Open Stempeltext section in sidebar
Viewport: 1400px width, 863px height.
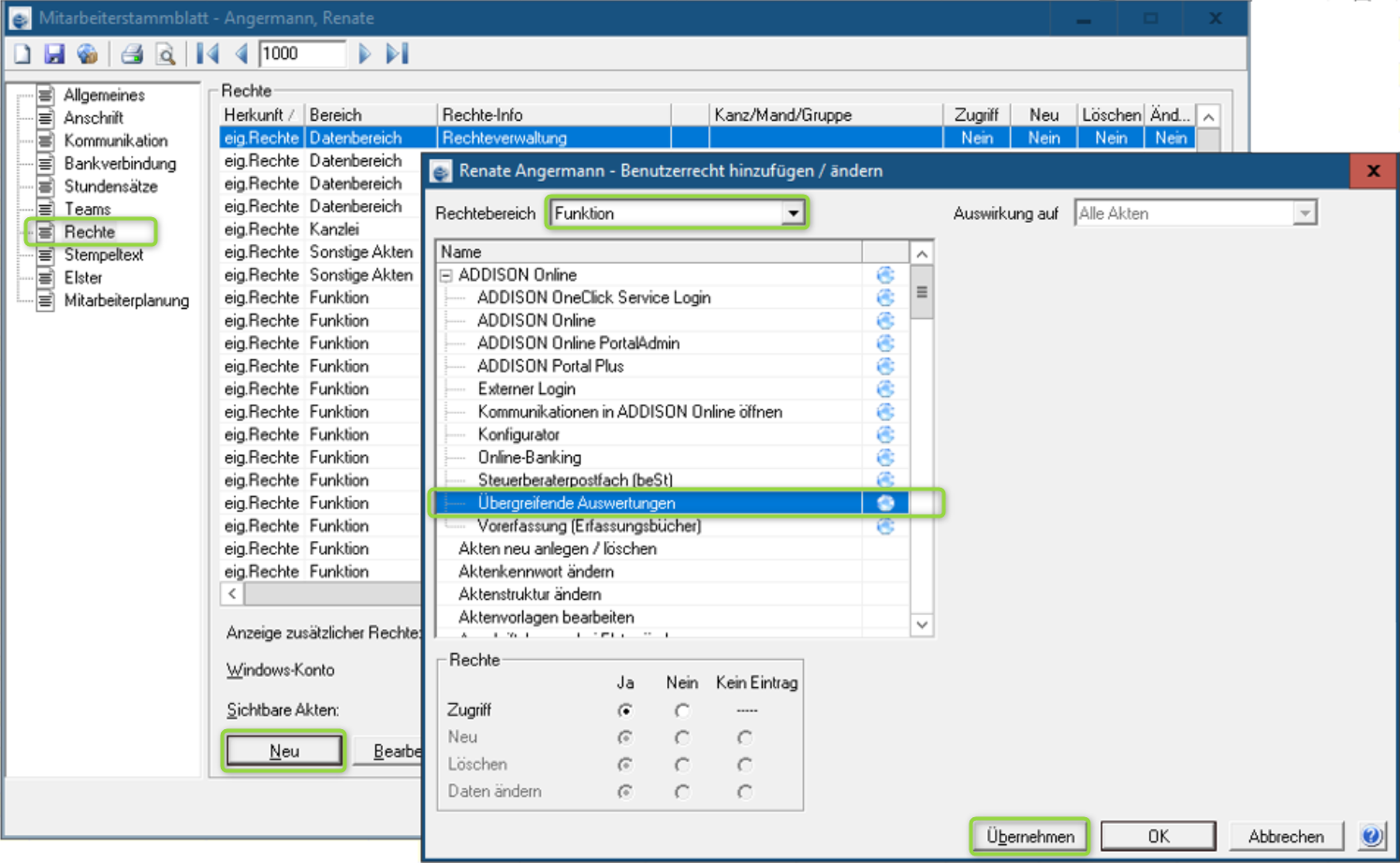point(104,255)
